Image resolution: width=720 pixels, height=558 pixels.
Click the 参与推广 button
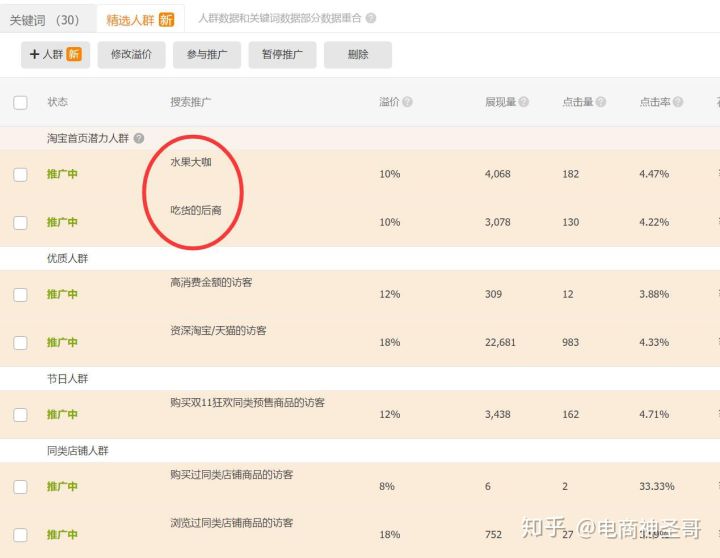click(x=207, y=55)
